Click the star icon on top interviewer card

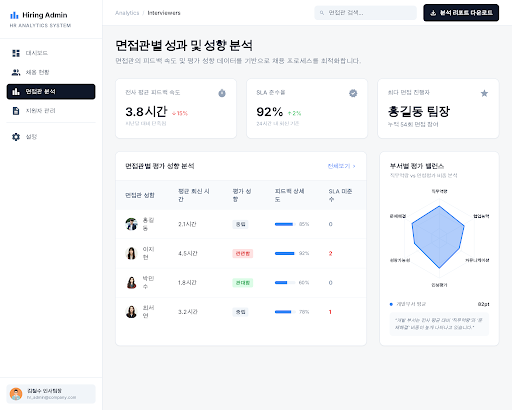(484, 93)
